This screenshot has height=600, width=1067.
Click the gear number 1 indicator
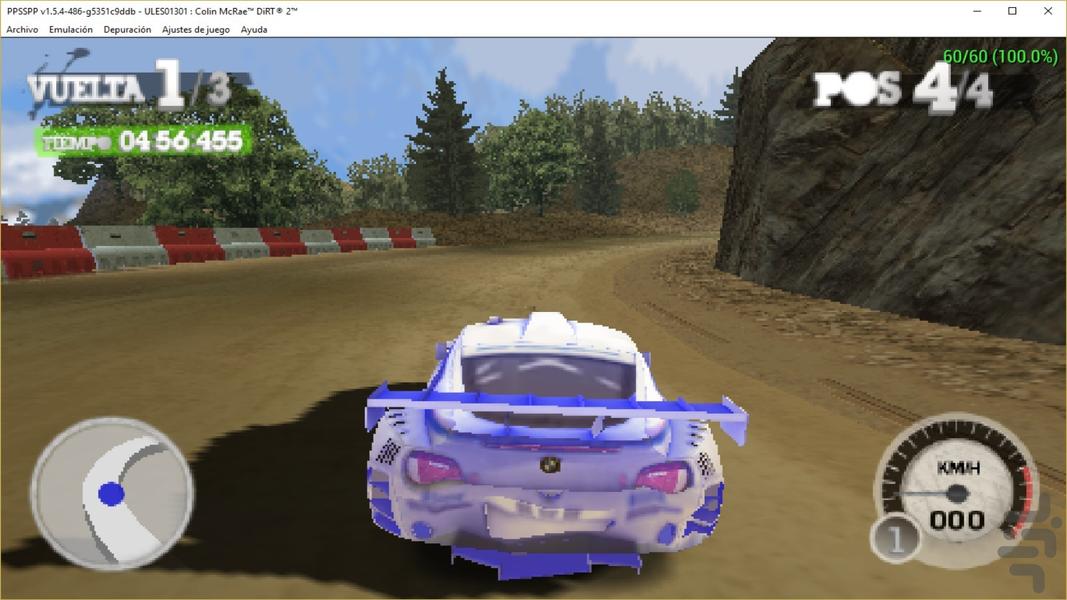(896, 539)
